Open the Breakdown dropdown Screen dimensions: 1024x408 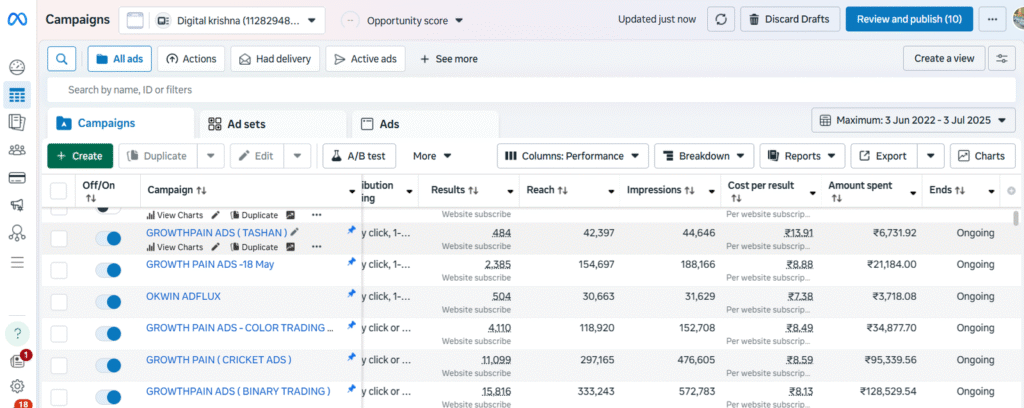pos(704,156)
